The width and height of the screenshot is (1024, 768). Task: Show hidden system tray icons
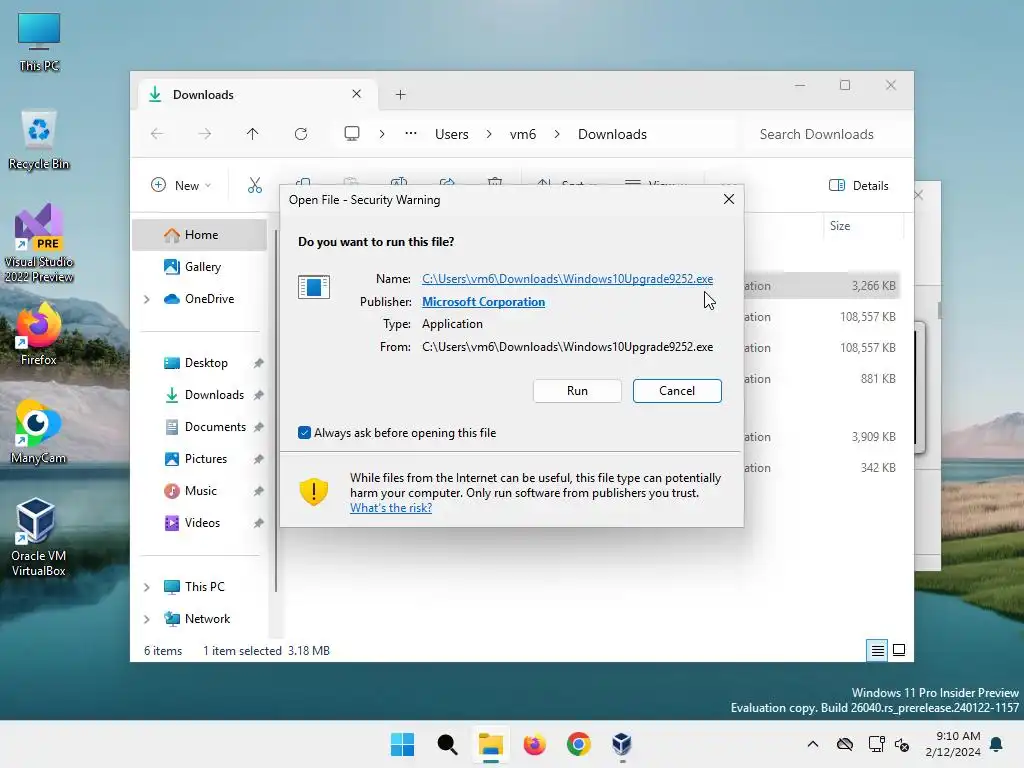click(x=812, y=744)
